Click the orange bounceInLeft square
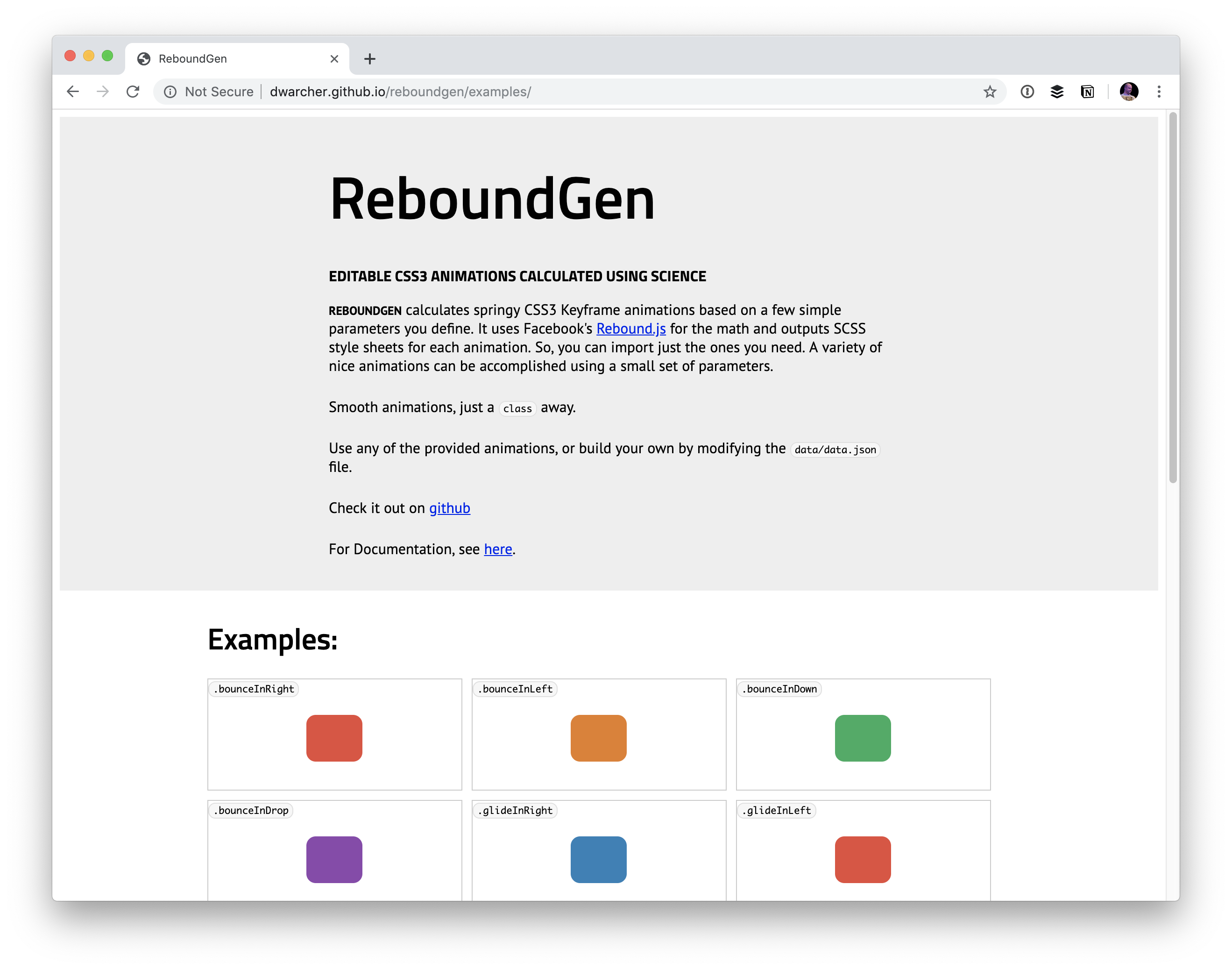Image resolution: width=1232 pixels, height=970 pixels. tap(598, 738)
